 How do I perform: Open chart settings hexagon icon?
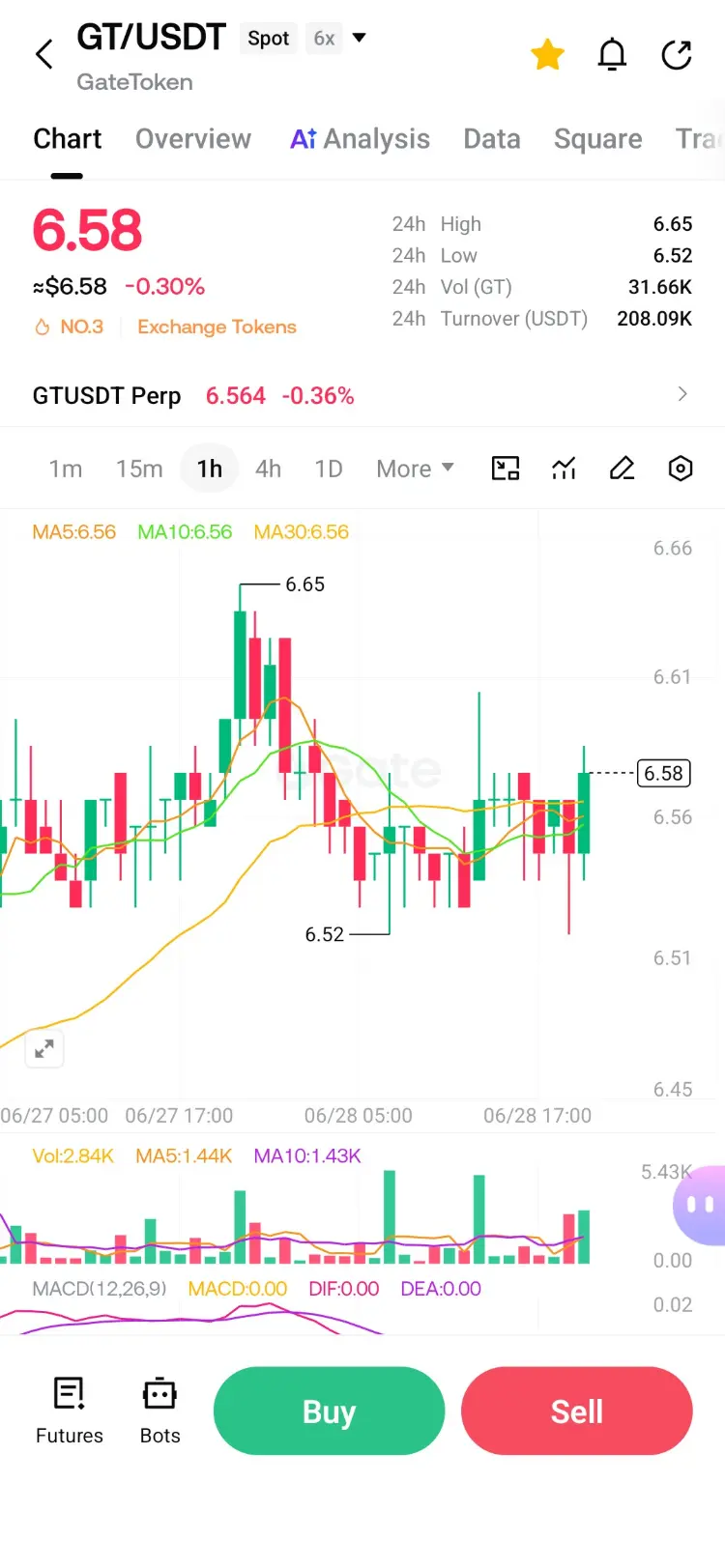pyautogui.click(x=681, y=469)
